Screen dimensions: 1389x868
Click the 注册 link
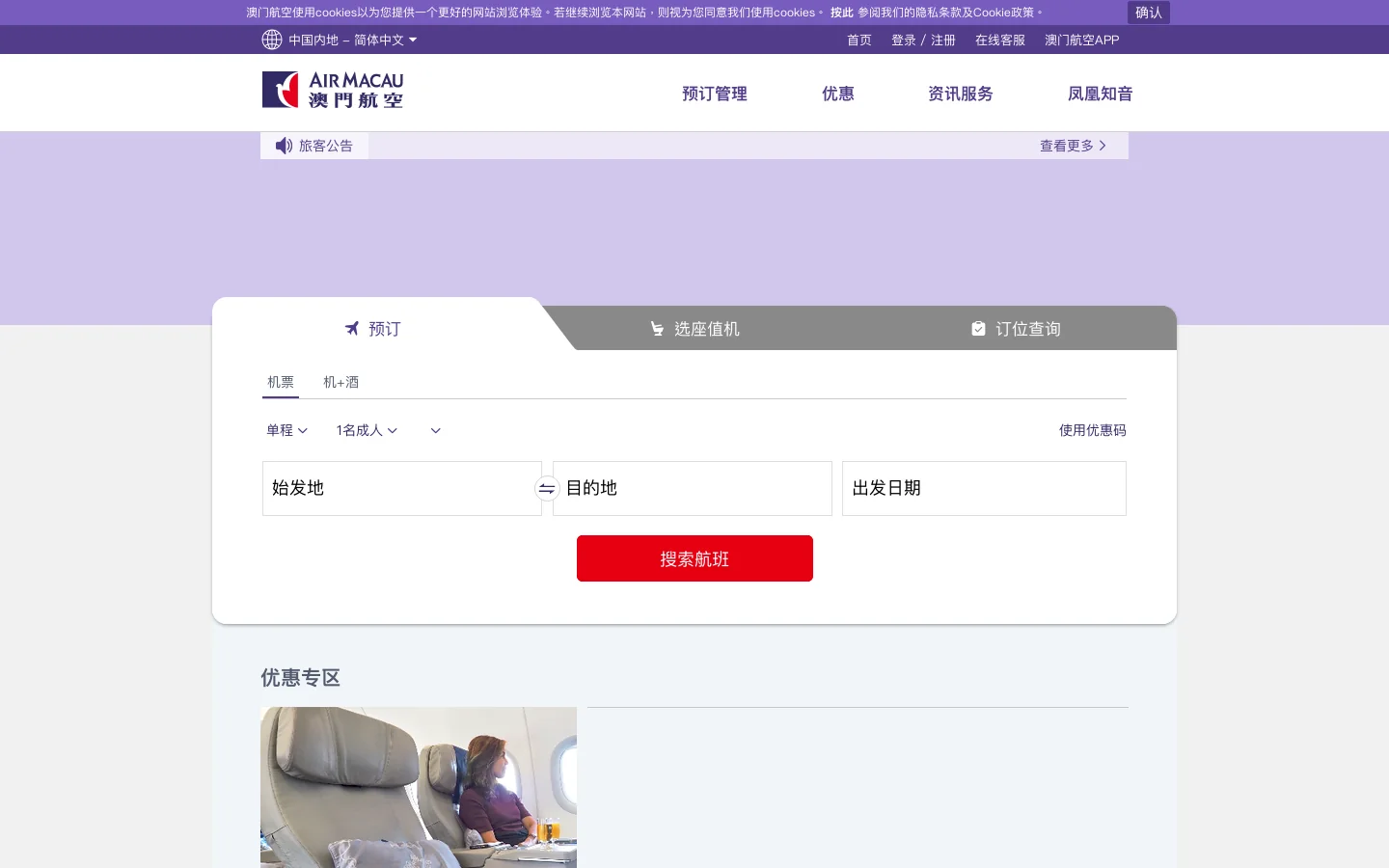(x=943, y=40)
